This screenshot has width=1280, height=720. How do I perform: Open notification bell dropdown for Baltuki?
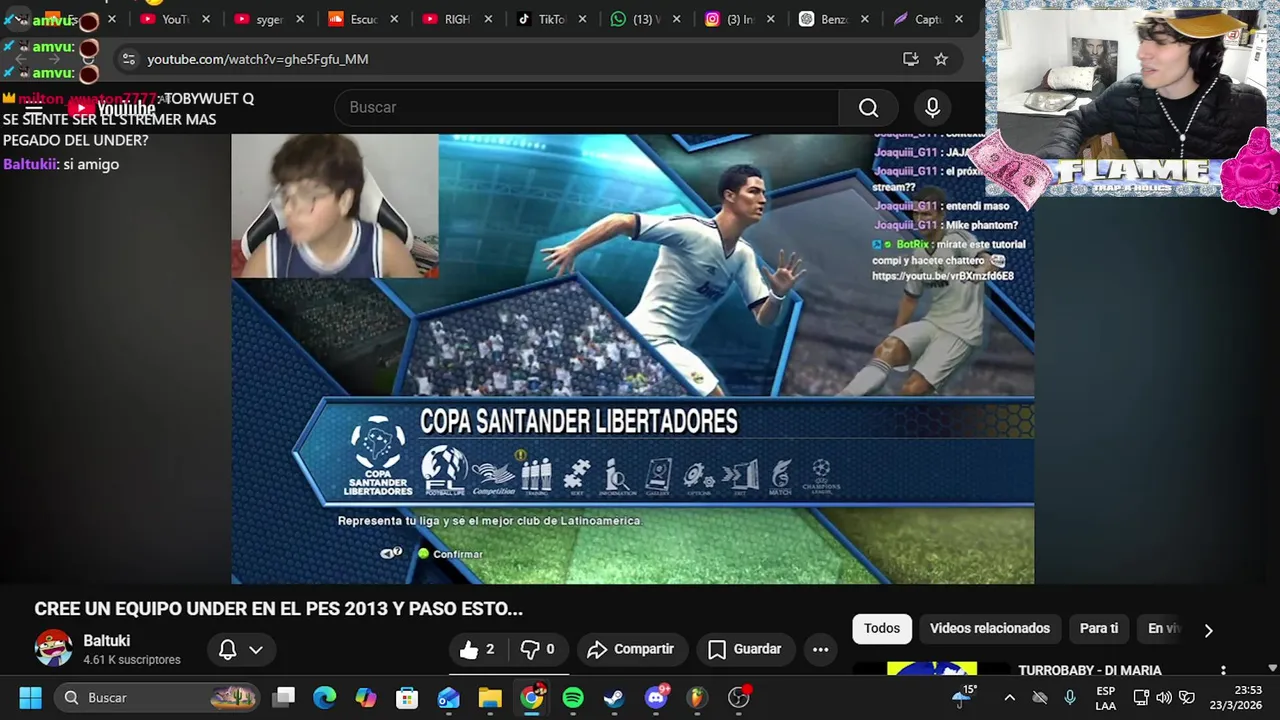click(x=240, y=650)
